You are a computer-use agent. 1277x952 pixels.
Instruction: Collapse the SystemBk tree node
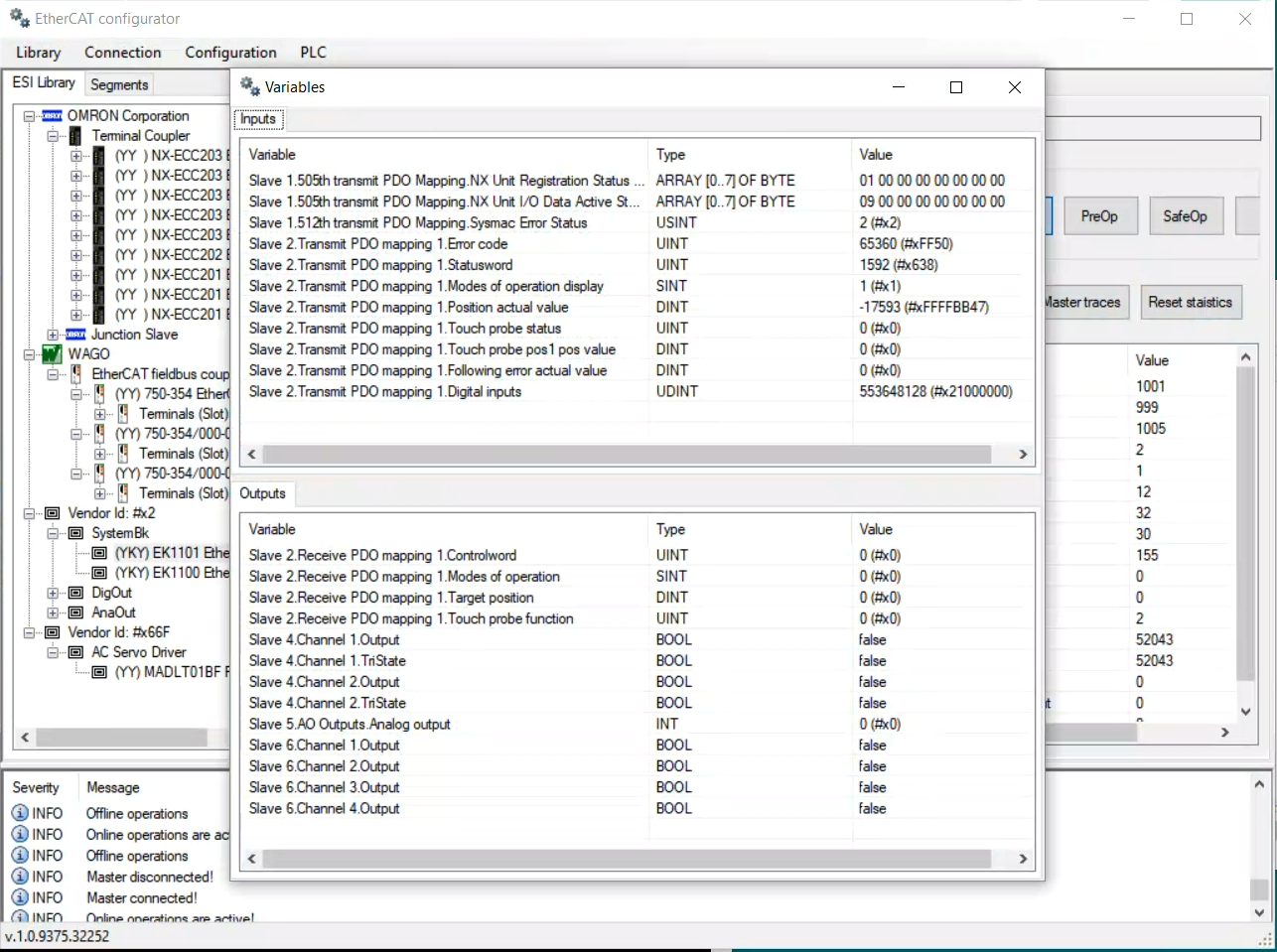coord(53,533)
